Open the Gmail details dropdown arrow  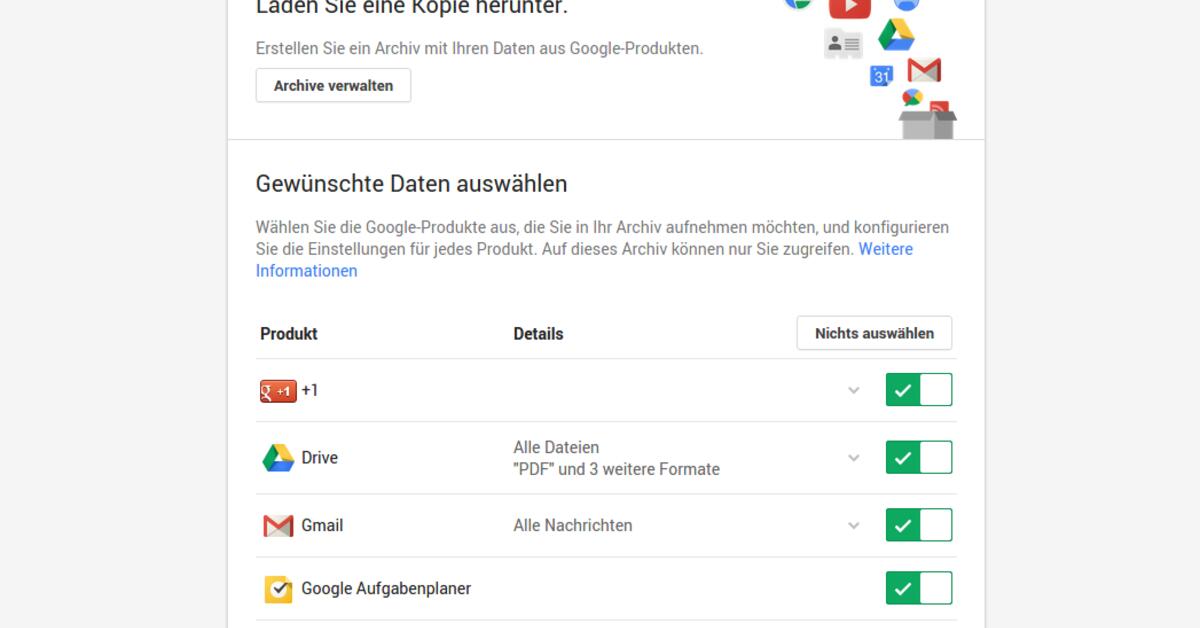coord(854,525)
